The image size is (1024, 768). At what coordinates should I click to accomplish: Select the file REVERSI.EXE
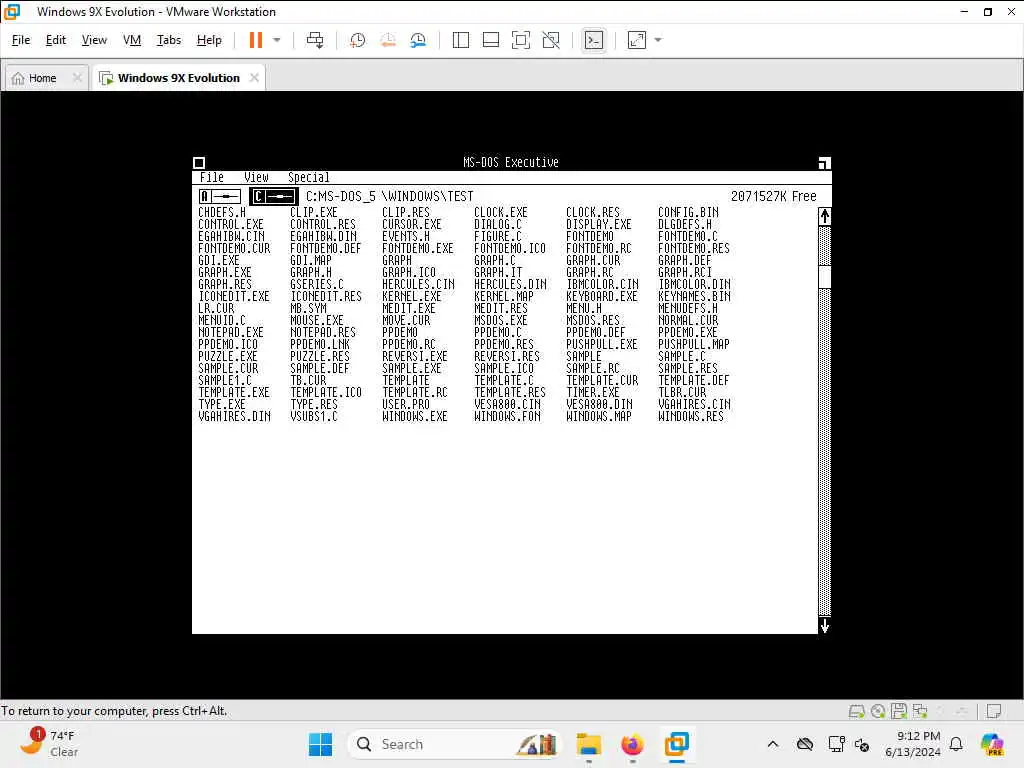pyautogui.click(x=415, y=357)
